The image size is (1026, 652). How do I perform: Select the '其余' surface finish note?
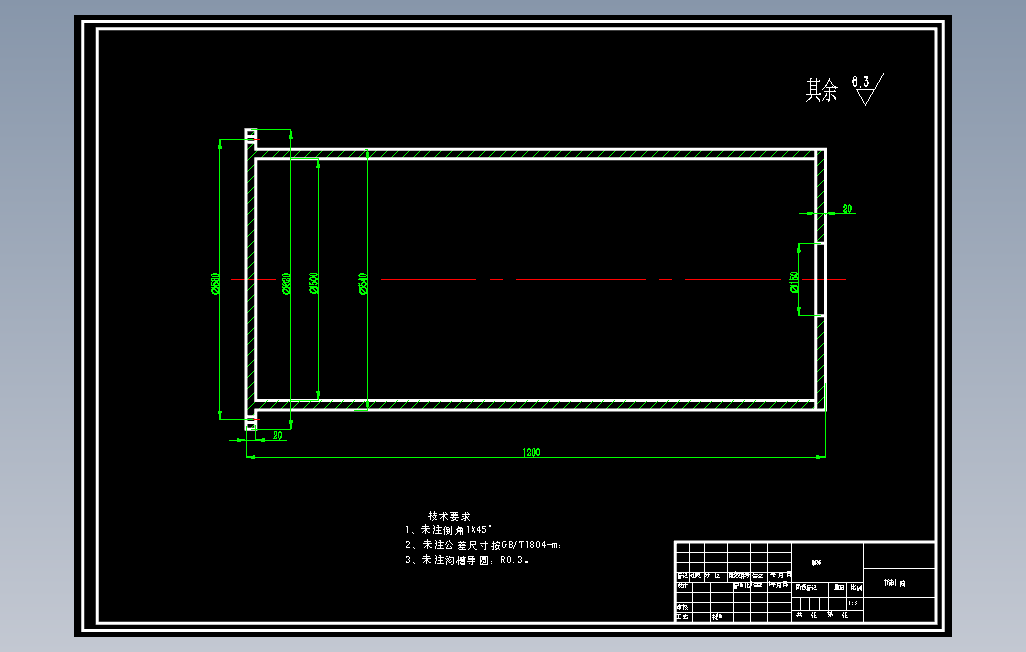tap(821, 90)
